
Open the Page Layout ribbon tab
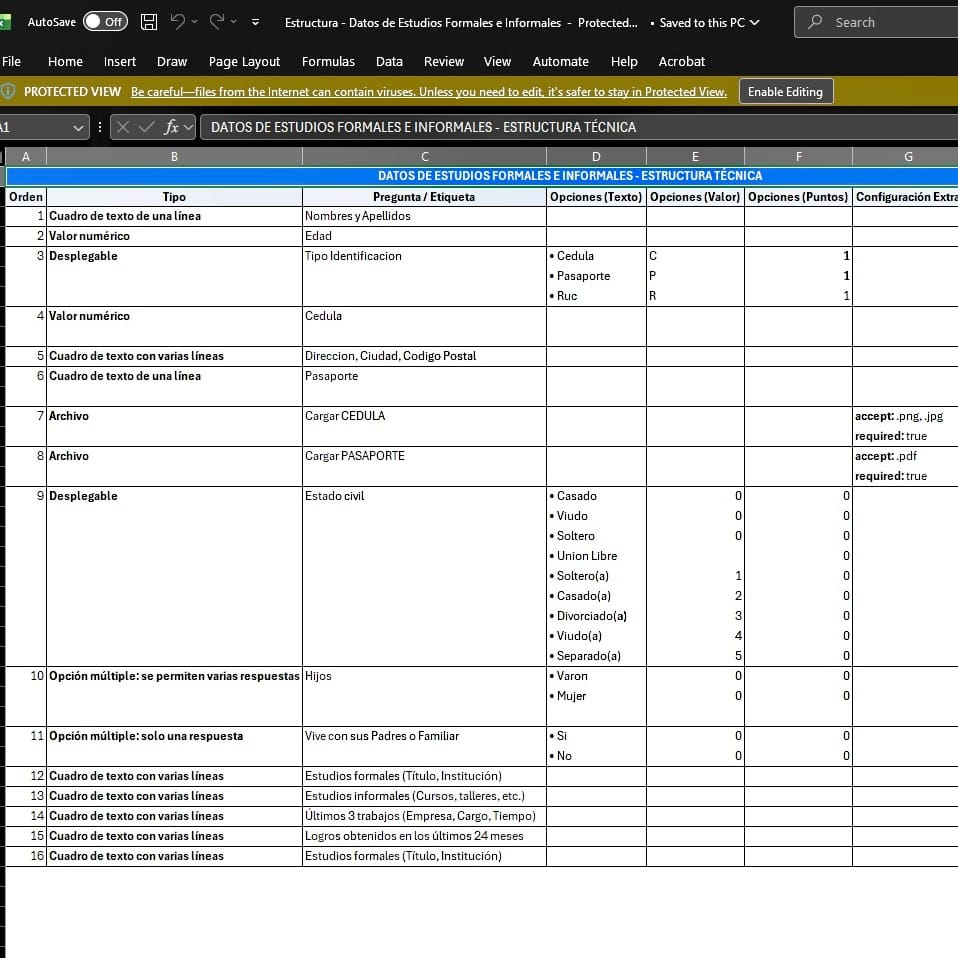[244, 62]
